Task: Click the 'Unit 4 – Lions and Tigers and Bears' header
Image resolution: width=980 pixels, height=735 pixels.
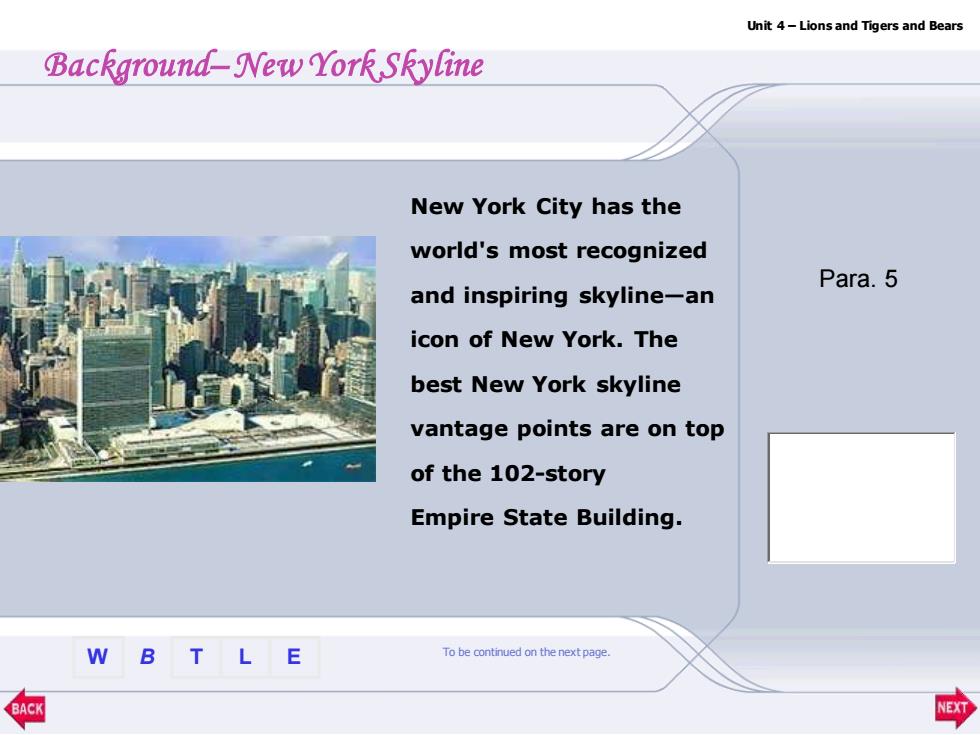Action: (855, 26)
